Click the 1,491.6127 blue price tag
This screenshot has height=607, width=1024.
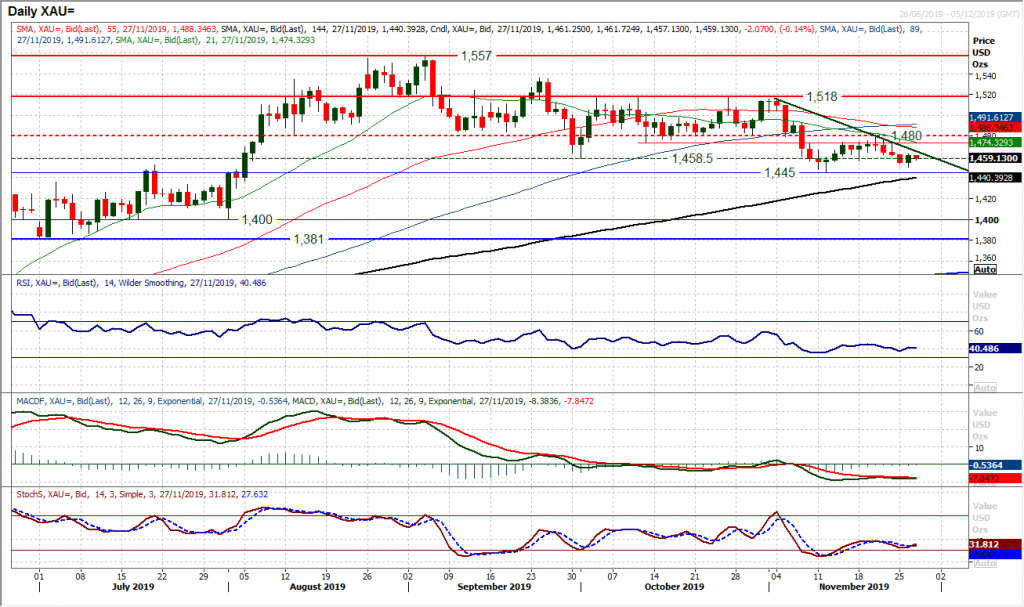(990, 118)
